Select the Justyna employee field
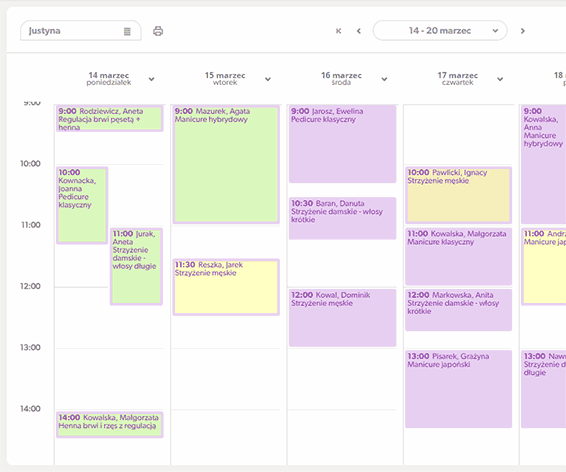Screen dimensions: 566x472 pos(80,31)
